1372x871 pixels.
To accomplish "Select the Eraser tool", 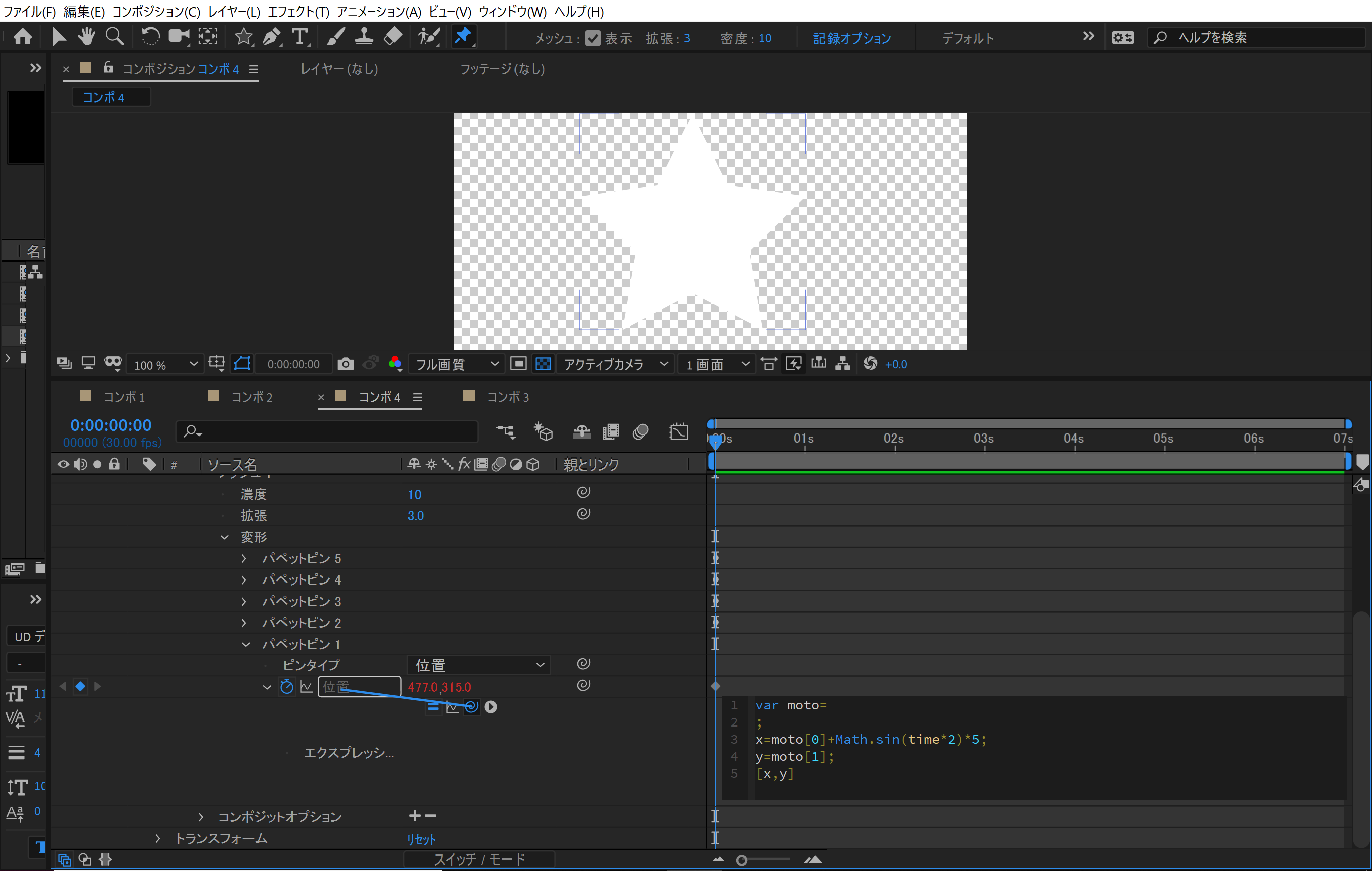I will 393,37.
